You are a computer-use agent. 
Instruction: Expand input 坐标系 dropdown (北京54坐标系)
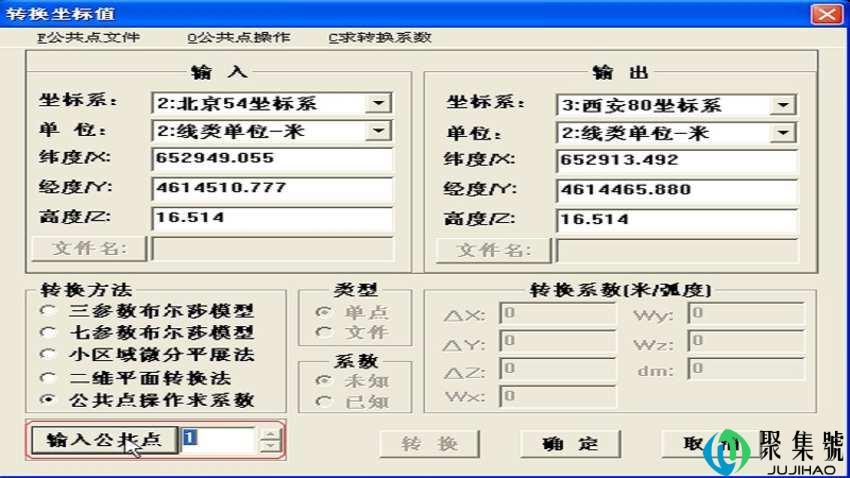[378, 103]
